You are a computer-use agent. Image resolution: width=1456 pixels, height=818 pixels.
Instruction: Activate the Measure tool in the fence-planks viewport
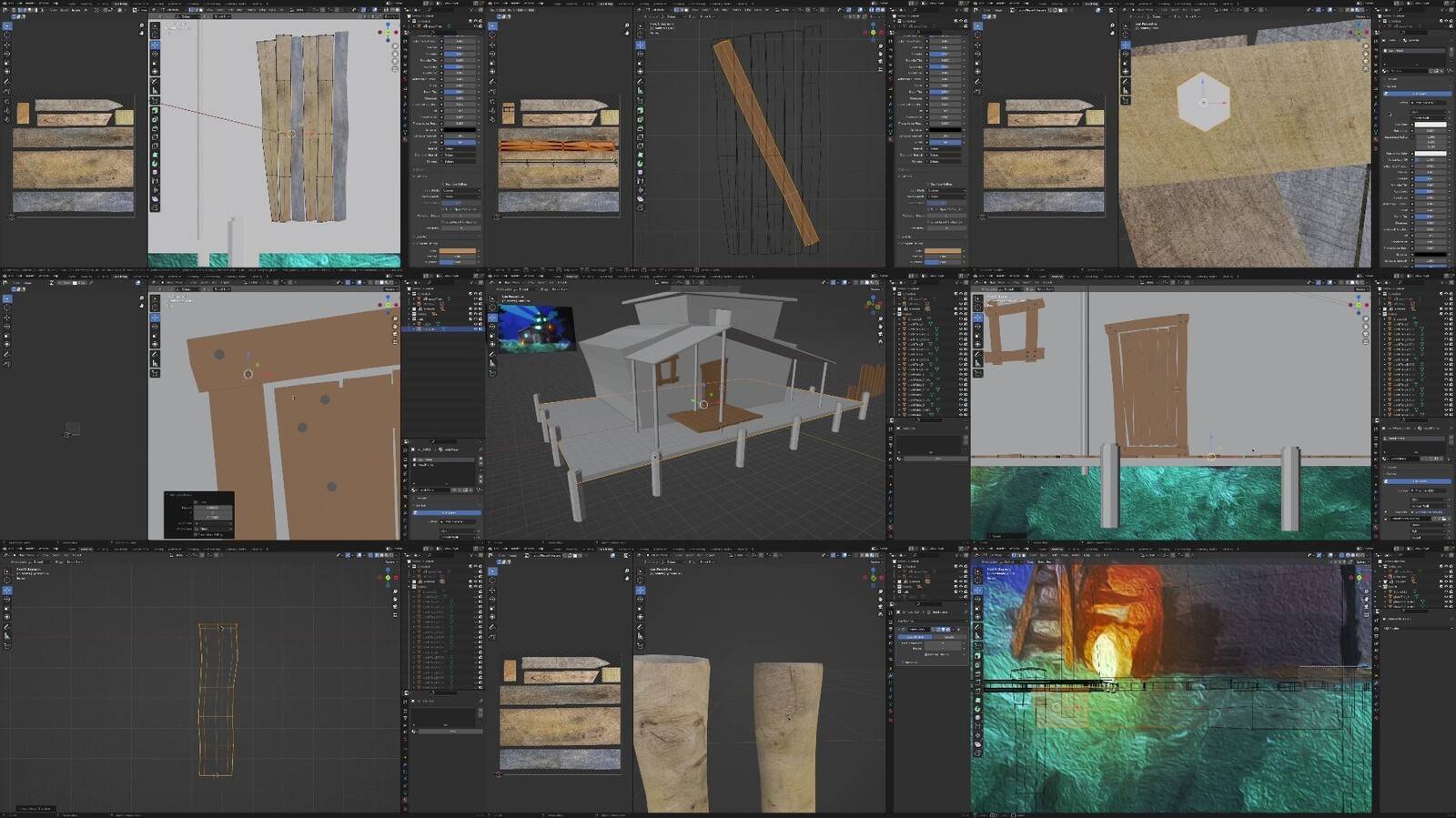pyautogui.click(x=155, y=90)
